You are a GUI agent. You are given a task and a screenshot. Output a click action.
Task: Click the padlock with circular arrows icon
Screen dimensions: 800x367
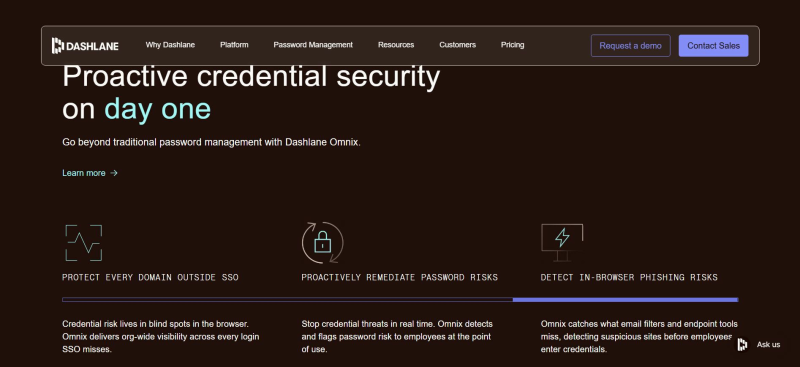tap(322, 242)
